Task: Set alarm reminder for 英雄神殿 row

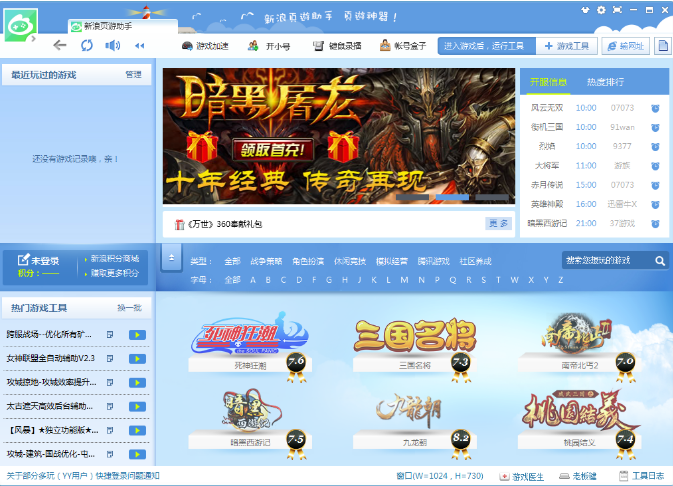Action: pyautogui.click(x=655, y=204)
